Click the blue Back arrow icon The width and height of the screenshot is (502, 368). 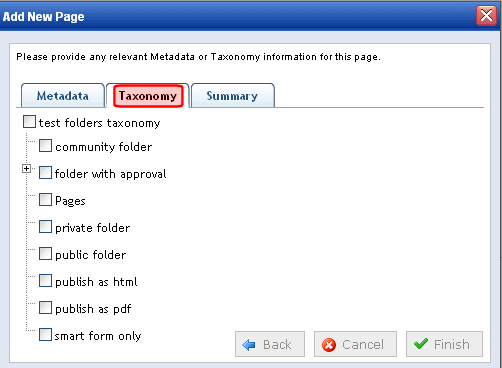coord(249,345)
